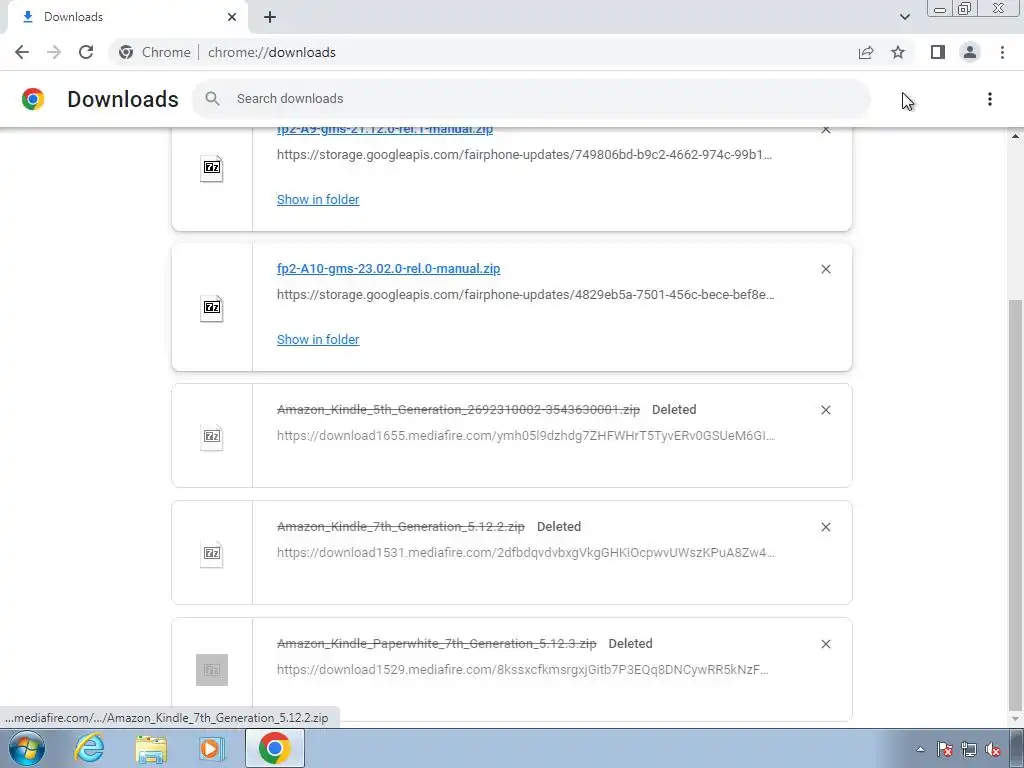Launch Internet Explorer from the taskbar
1024x768 pixels.
(x=89, y=748)
